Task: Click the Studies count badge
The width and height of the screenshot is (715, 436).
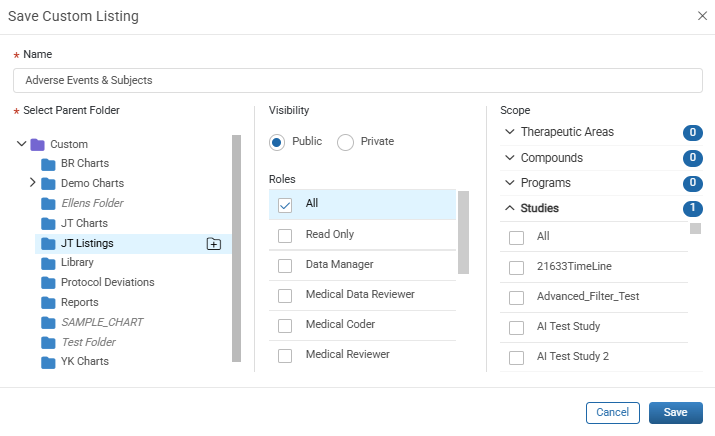Action: [692, 208]
